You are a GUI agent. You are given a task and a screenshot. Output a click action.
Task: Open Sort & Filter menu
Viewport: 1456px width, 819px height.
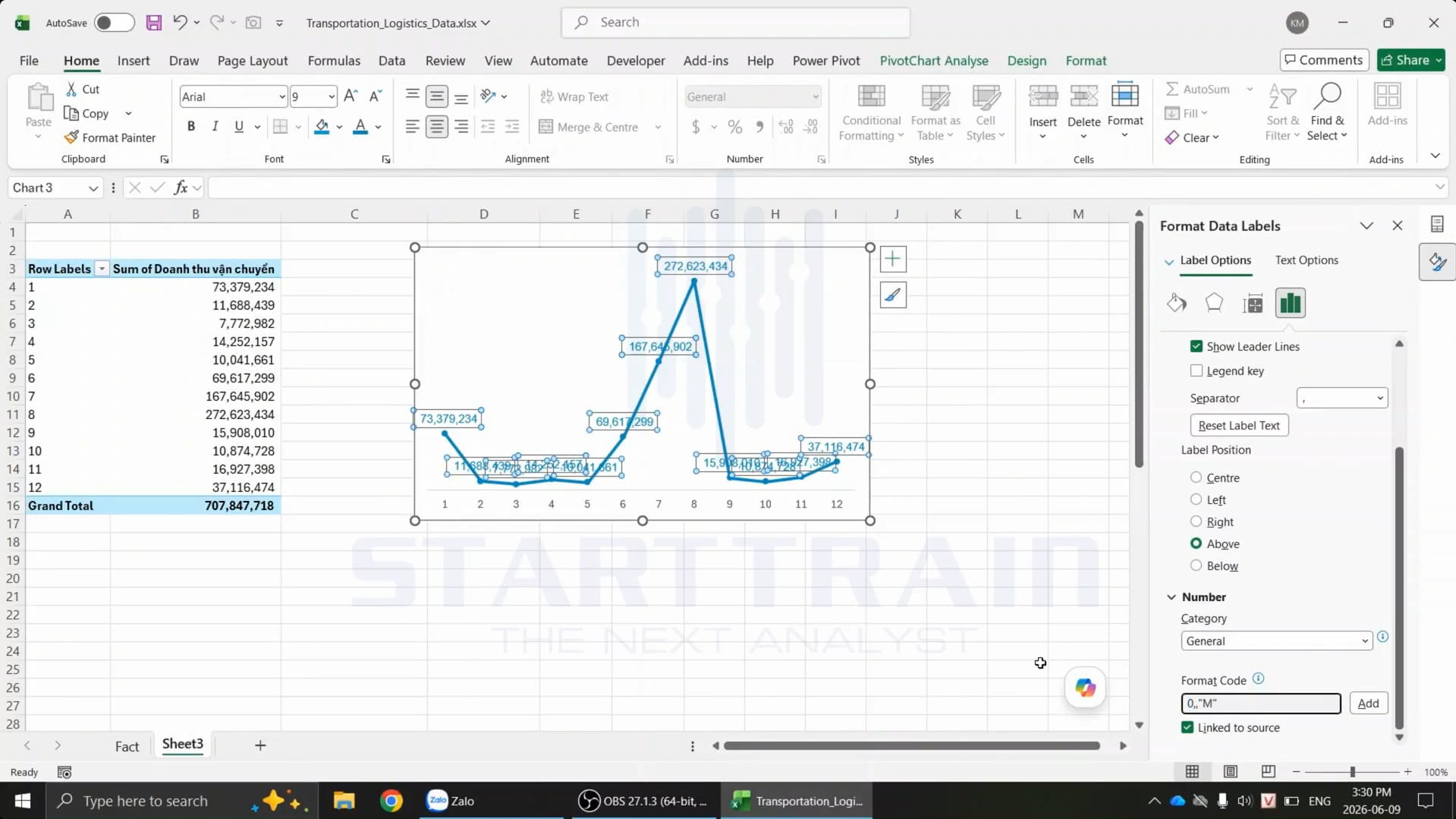click(1282, 113)
